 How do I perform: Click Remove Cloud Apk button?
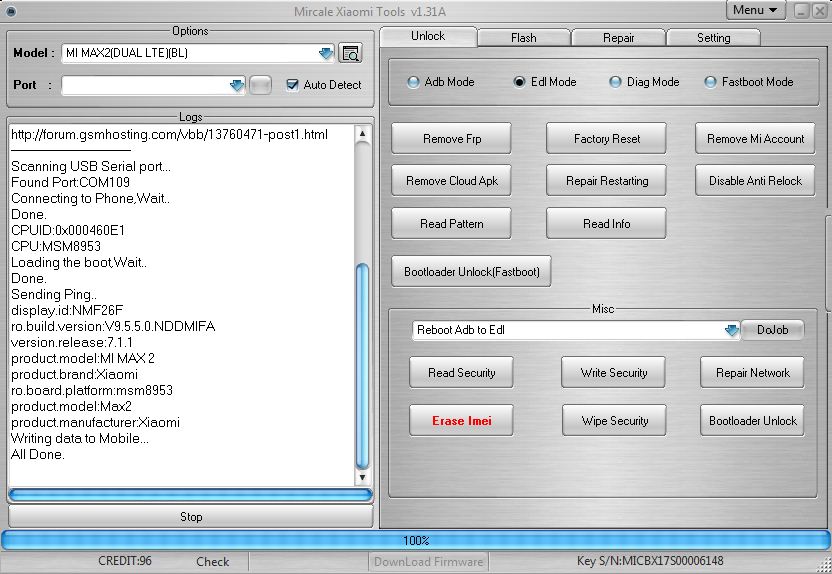pyautogui.click(x=452, y=181)
